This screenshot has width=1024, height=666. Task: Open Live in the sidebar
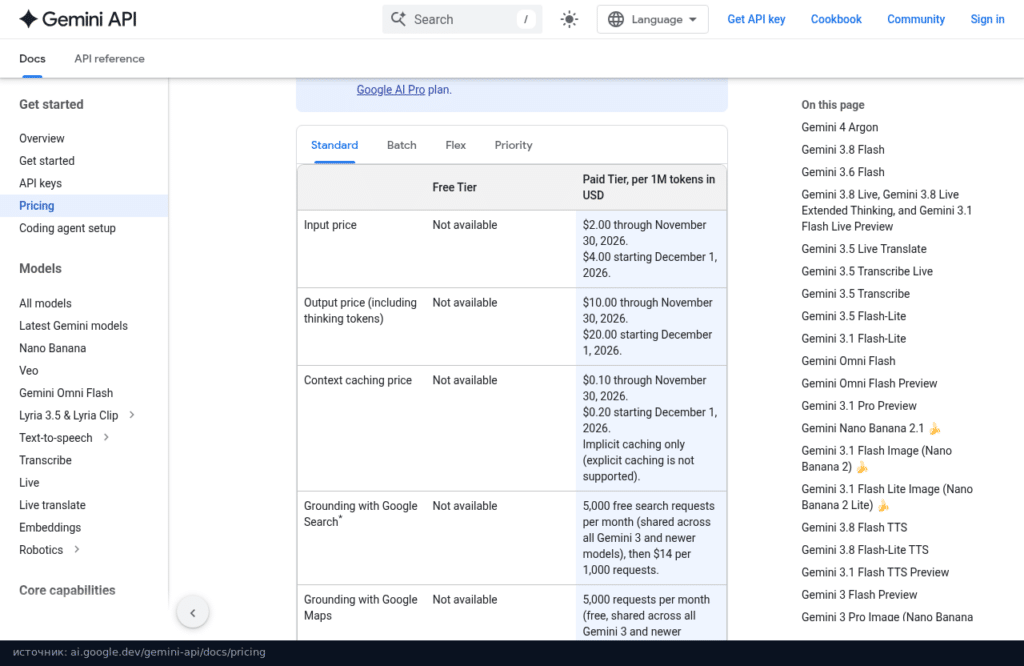pos(29,483)
